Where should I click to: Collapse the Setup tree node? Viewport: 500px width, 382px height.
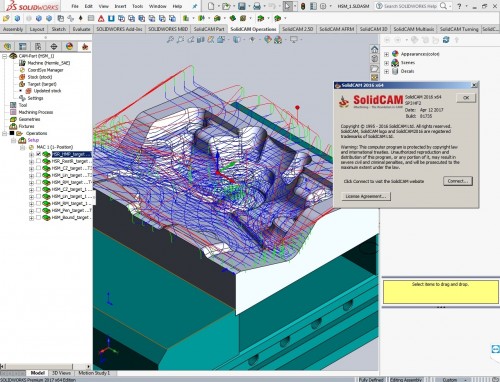point(14,140)
